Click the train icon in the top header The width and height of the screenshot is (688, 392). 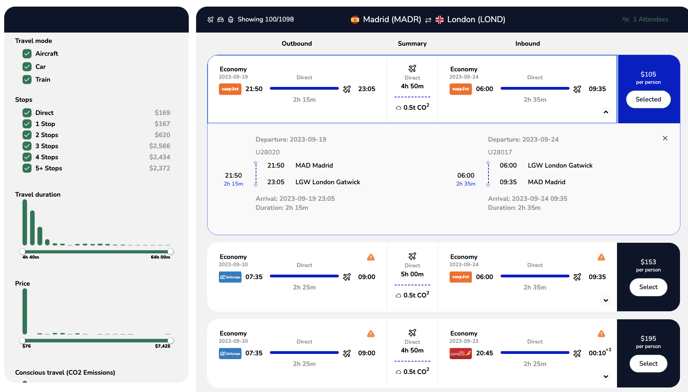(230, 19)
